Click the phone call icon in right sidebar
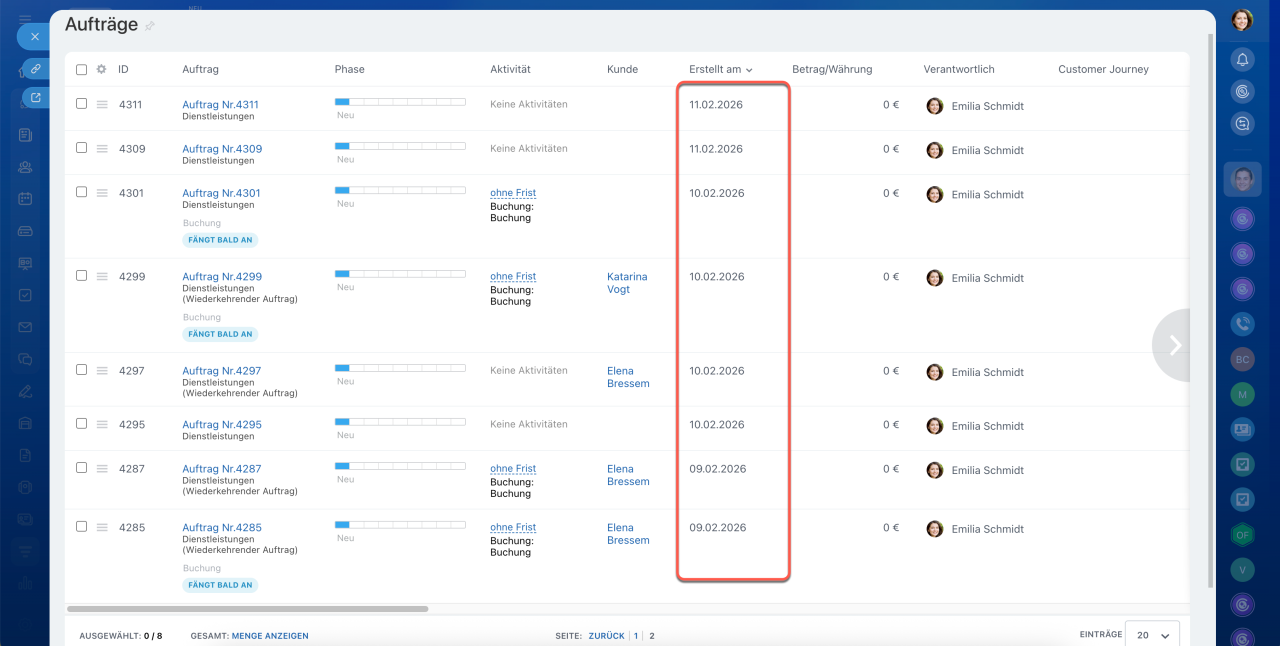Image resolution: width=1280 pixels, height=646 pixels. [1242, 323]
